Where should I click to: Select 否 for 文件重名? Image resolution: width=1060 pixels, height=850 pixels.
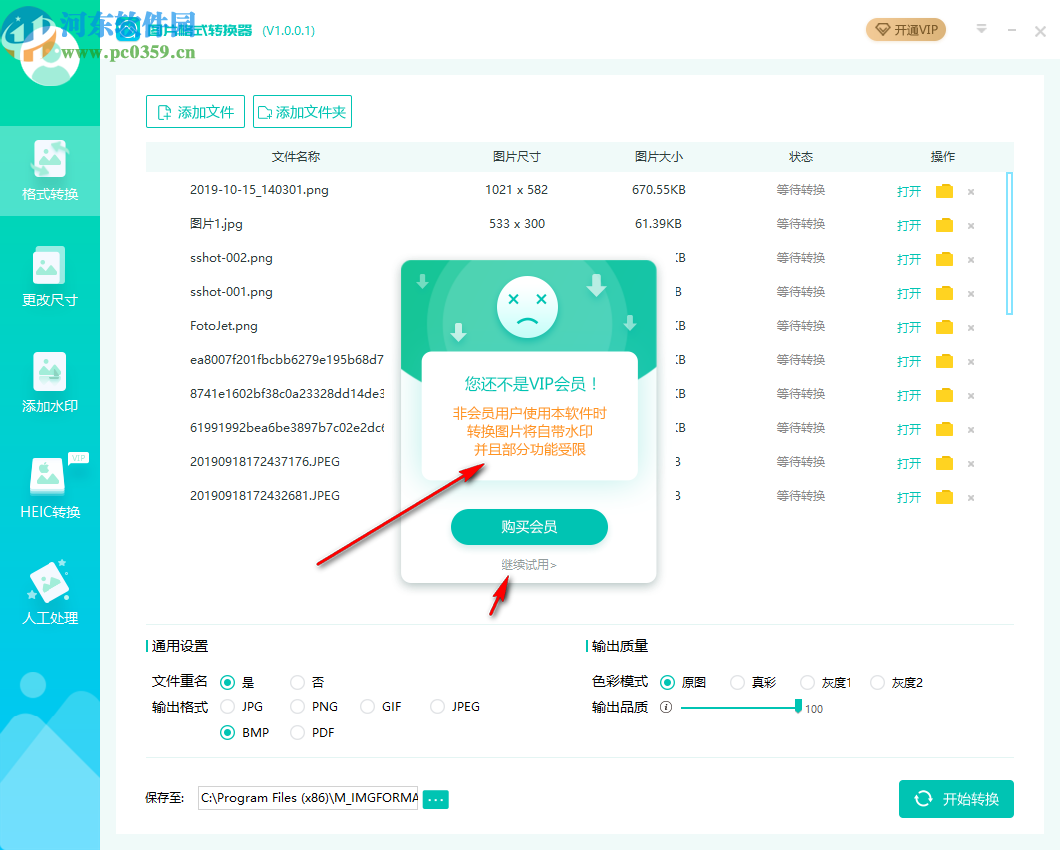297,682
